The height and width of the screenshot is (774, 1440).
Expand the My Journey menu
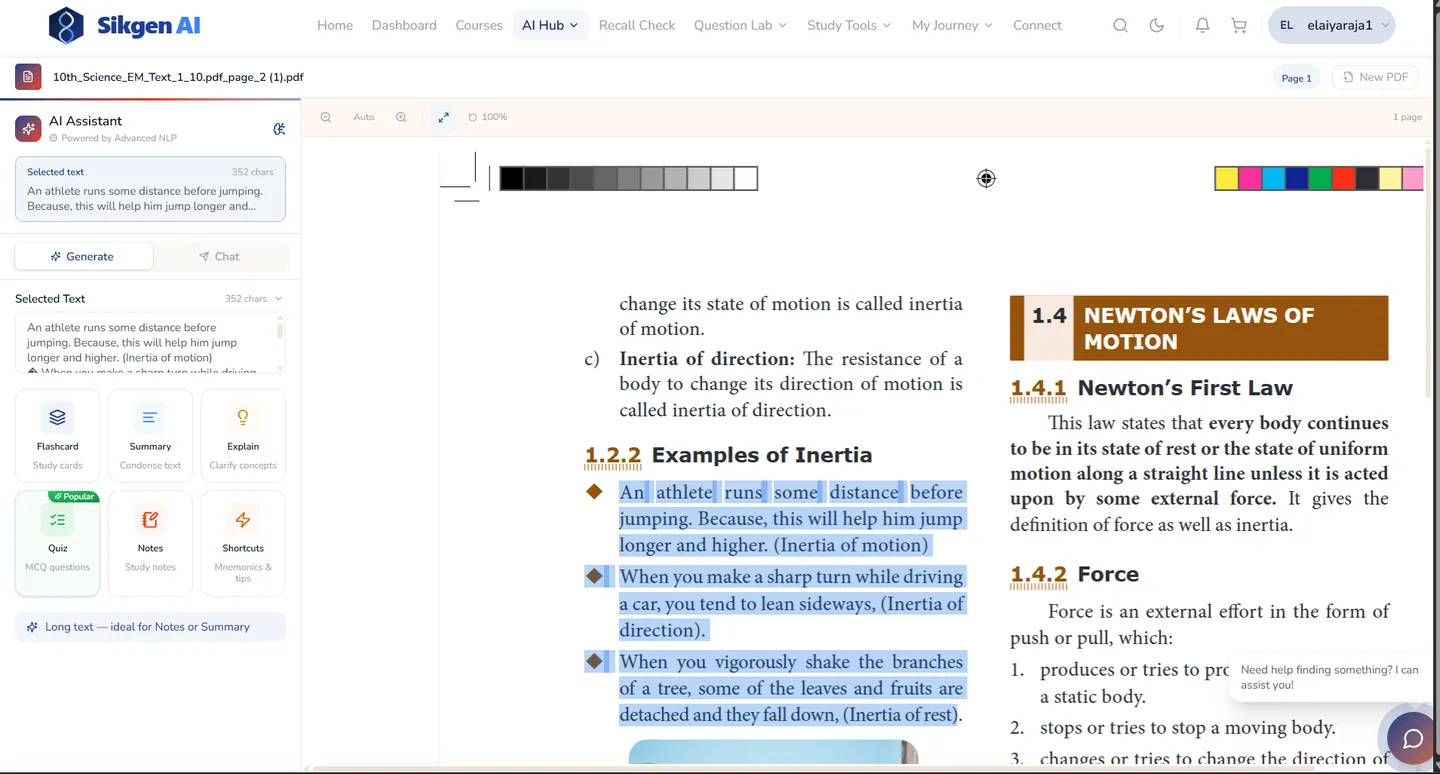coord(952,25)
